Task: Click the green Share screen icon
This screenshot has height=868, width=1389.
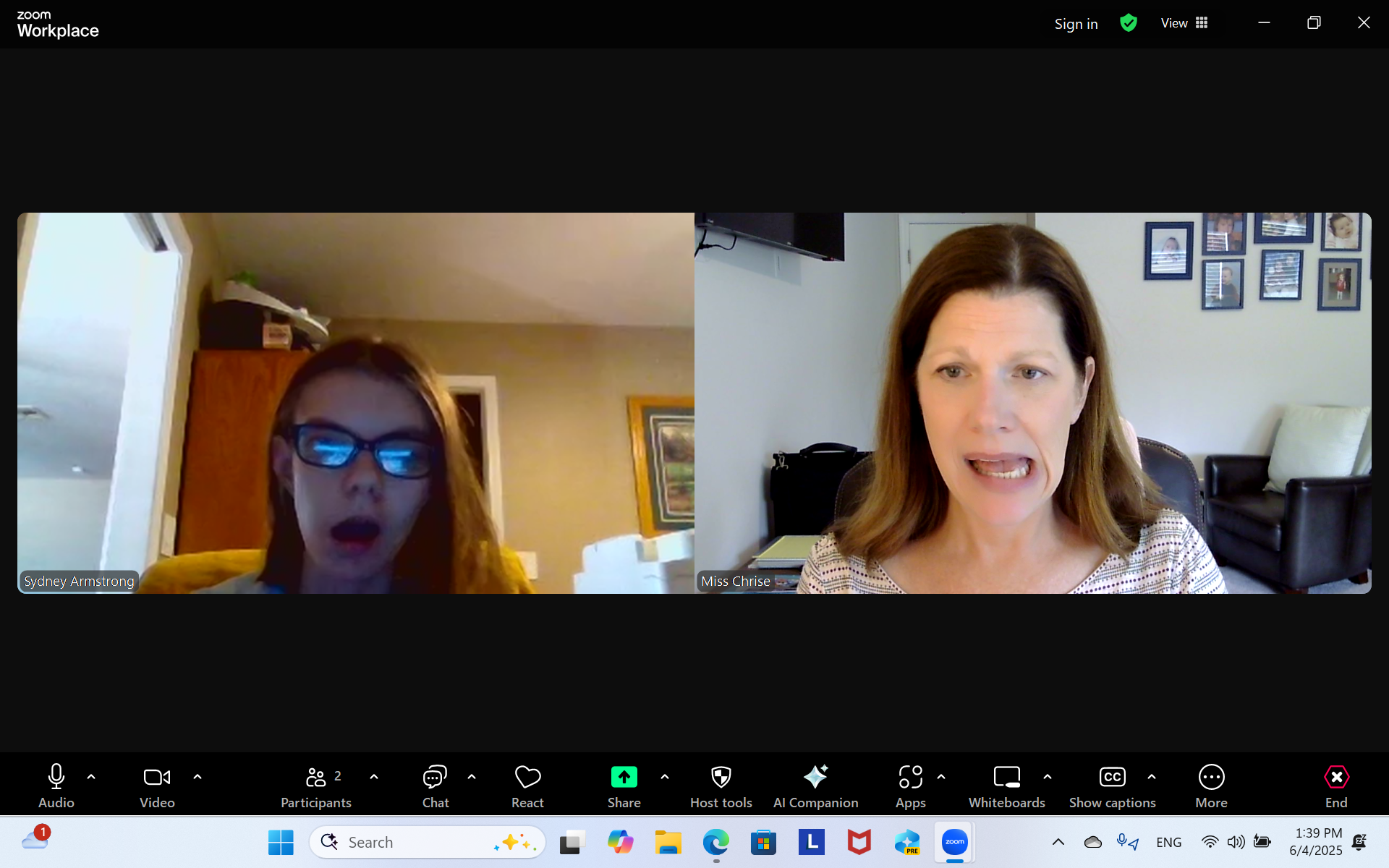Action: point(624,777)
